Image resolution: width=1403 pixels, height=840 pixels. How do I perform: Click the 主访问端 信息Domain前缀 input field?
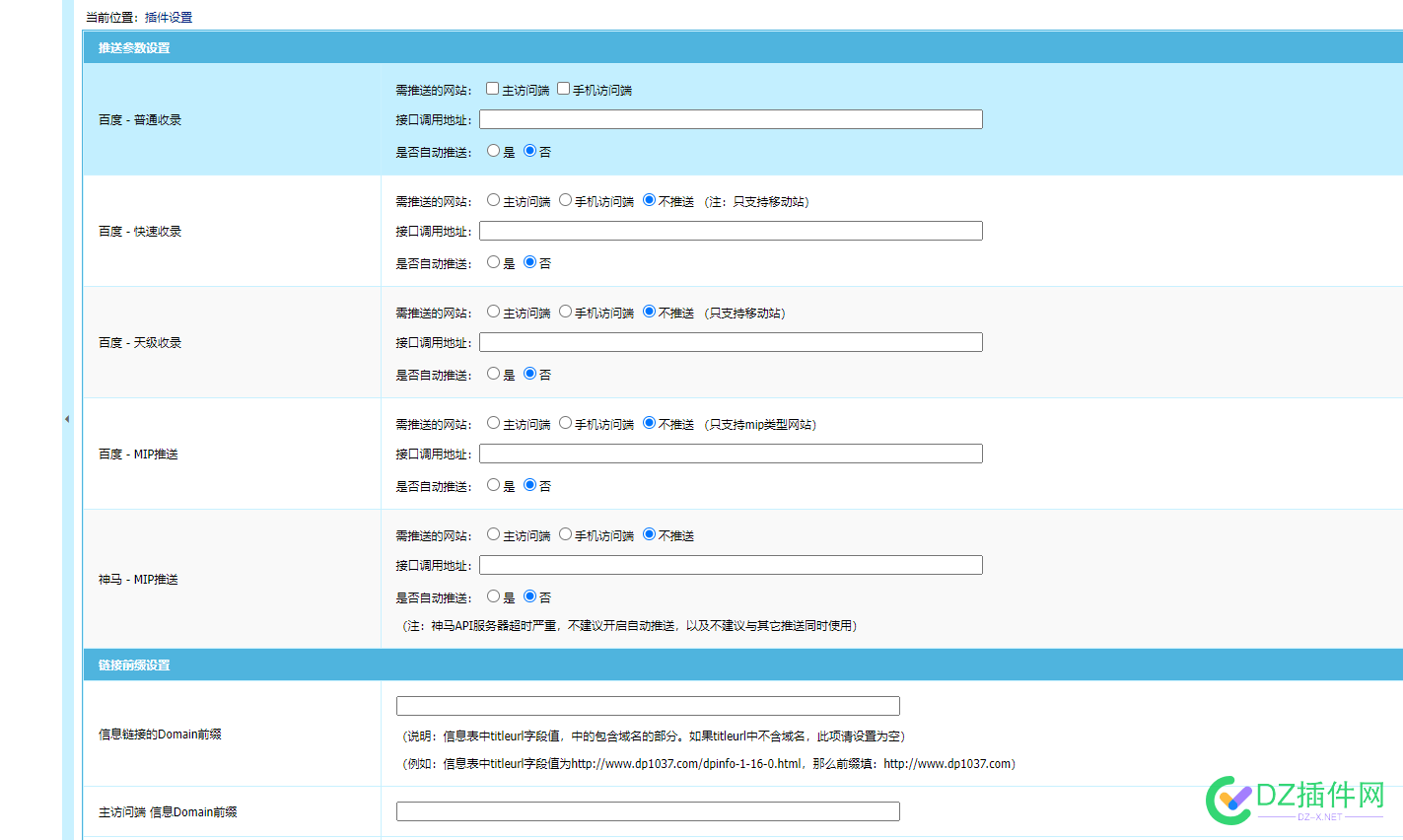[x=648, y=811]
